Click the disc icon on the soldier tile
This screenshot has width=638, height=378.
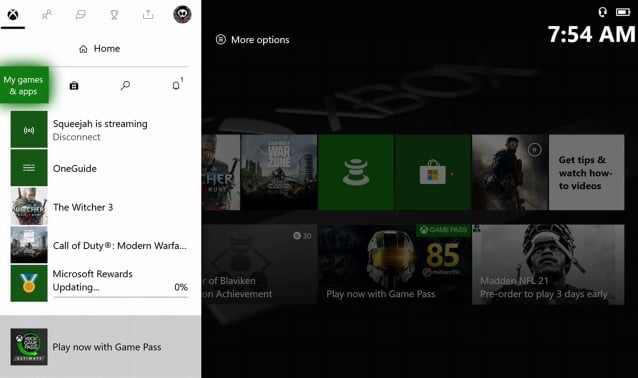coord(534,150)
